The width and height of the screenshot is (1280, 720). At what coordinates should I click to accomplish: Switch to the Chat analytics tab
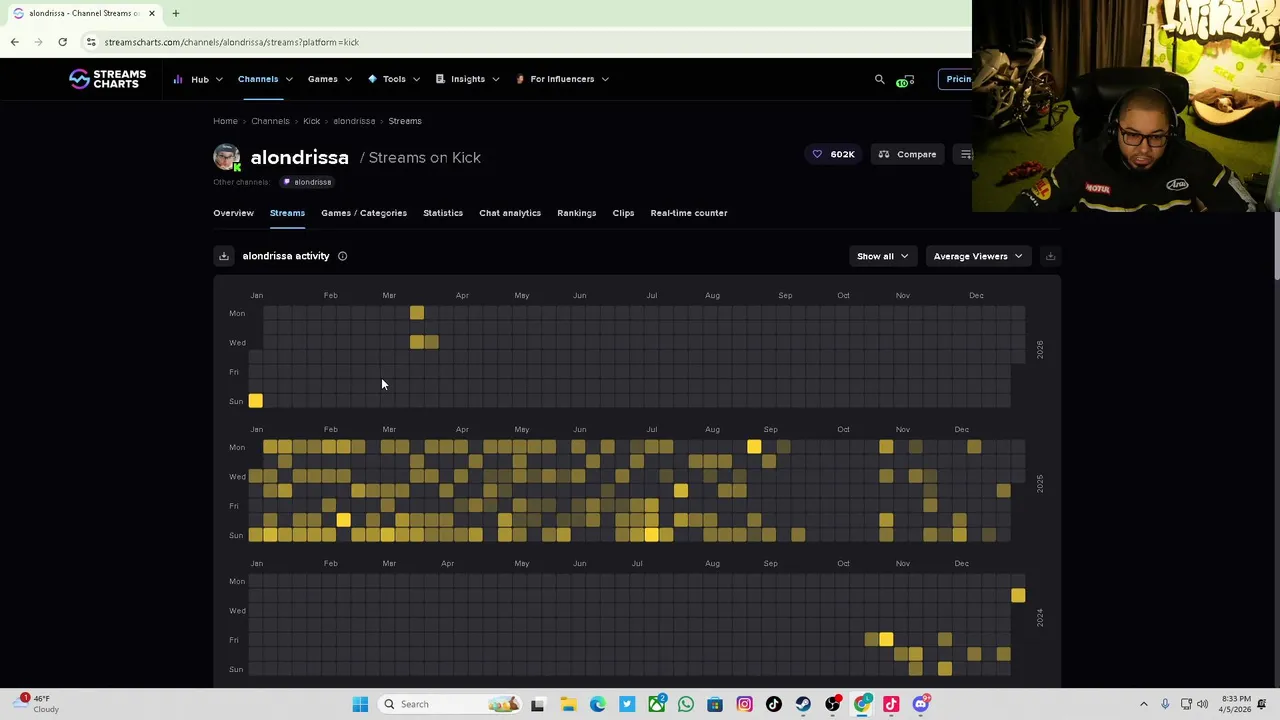coord(510,213)
